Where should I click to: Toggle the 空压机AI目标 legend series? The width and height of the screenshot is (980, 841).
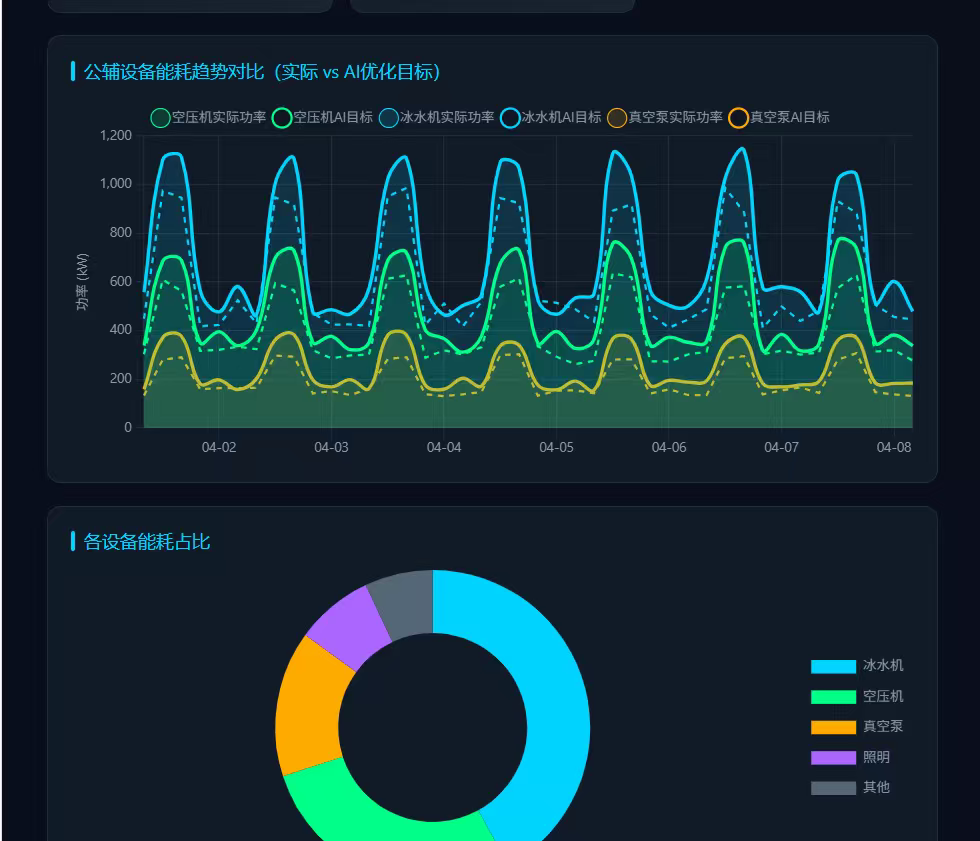[x=322, y=117]
